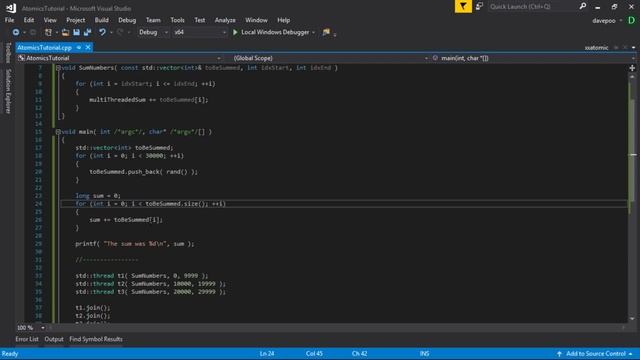Close the AtomicsTutorial.cpp tab
The image size is (640, 360).
click(x=88, y=48)
